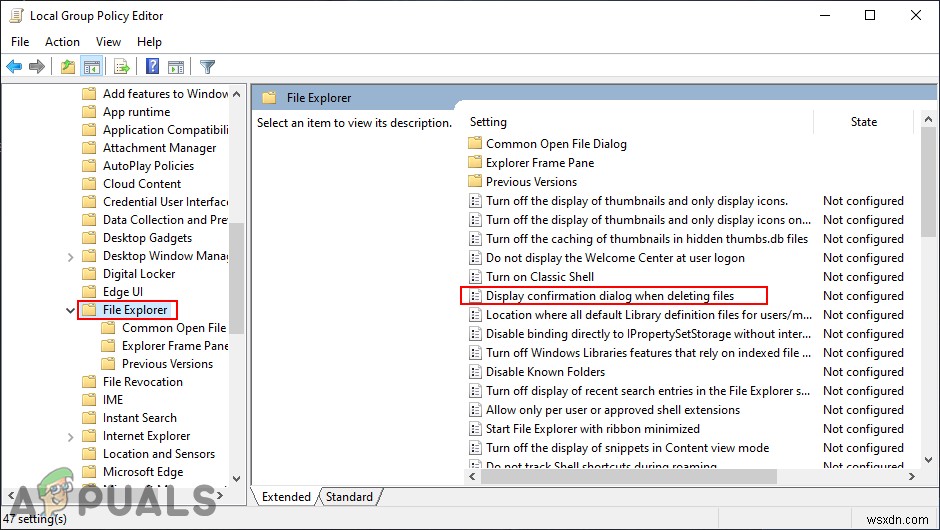Click settings list vertical scroll up arrow

(x=928, y=119)
